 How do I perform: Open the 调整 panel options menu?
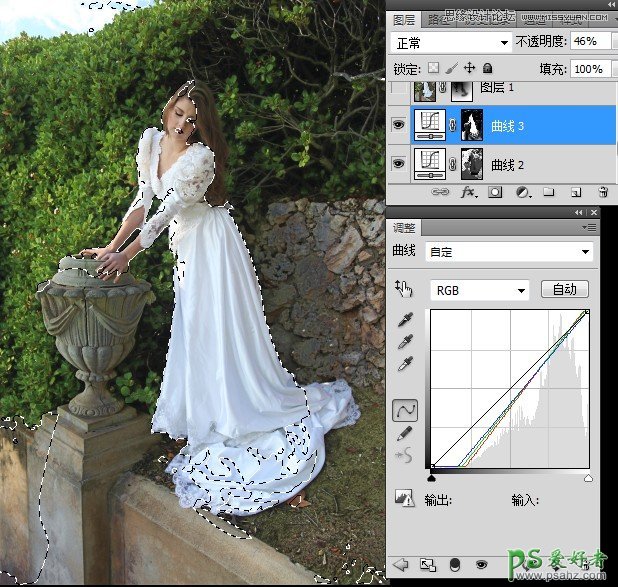[591, 228]
